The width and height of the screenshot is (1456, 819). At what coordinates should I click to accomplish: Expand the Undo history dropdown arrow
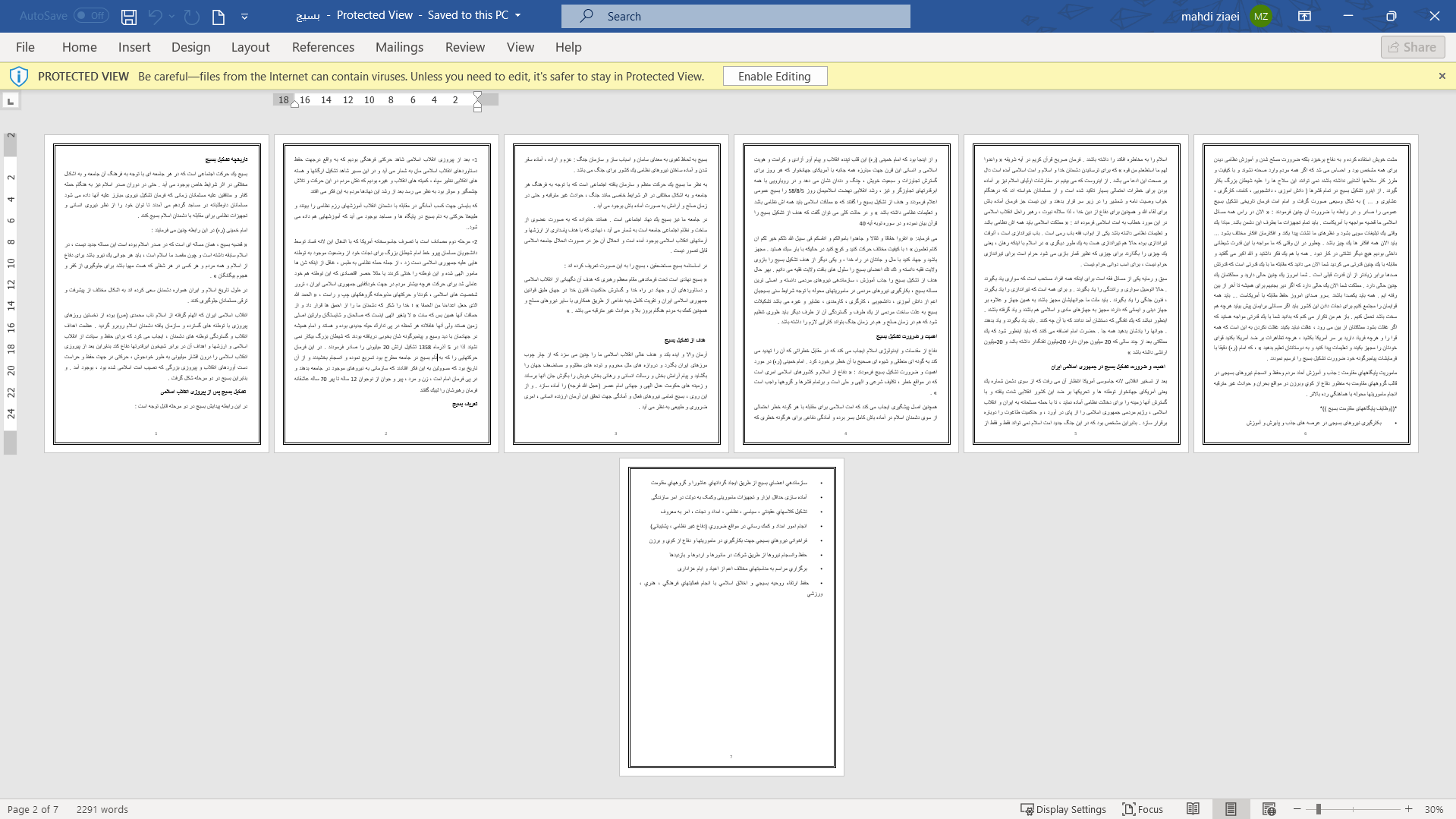[x=172, y=16]
